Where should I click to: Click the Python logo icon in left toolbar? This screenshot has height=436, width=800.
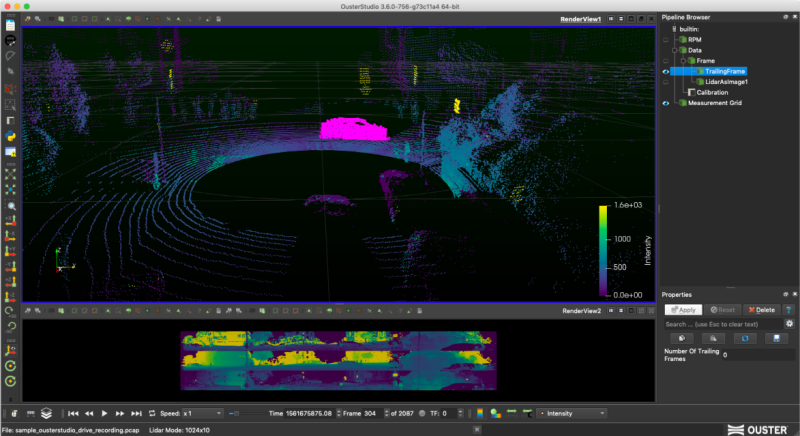pyautogui.click(x=10, y=136)
